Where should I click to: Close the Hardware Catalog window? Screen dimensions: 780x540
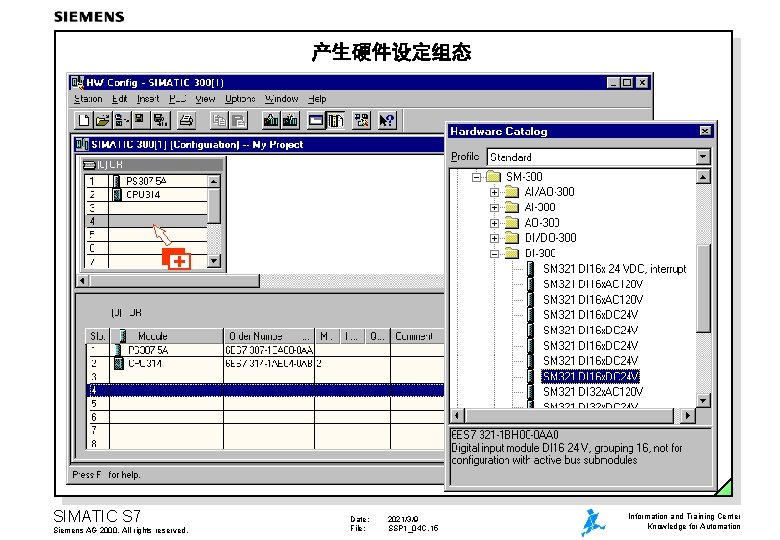coord(704,131)
